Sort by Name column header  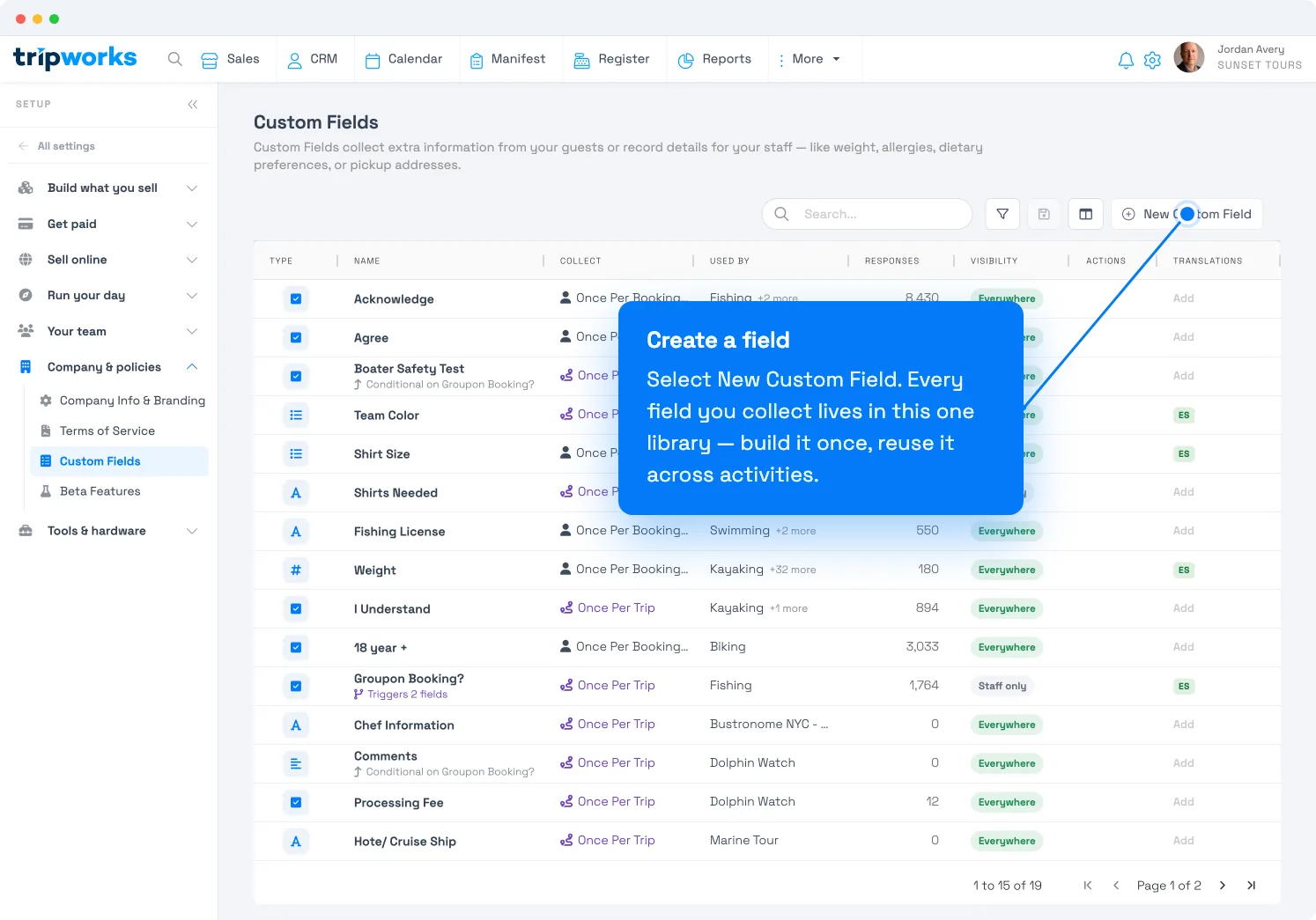pos(367,261)
